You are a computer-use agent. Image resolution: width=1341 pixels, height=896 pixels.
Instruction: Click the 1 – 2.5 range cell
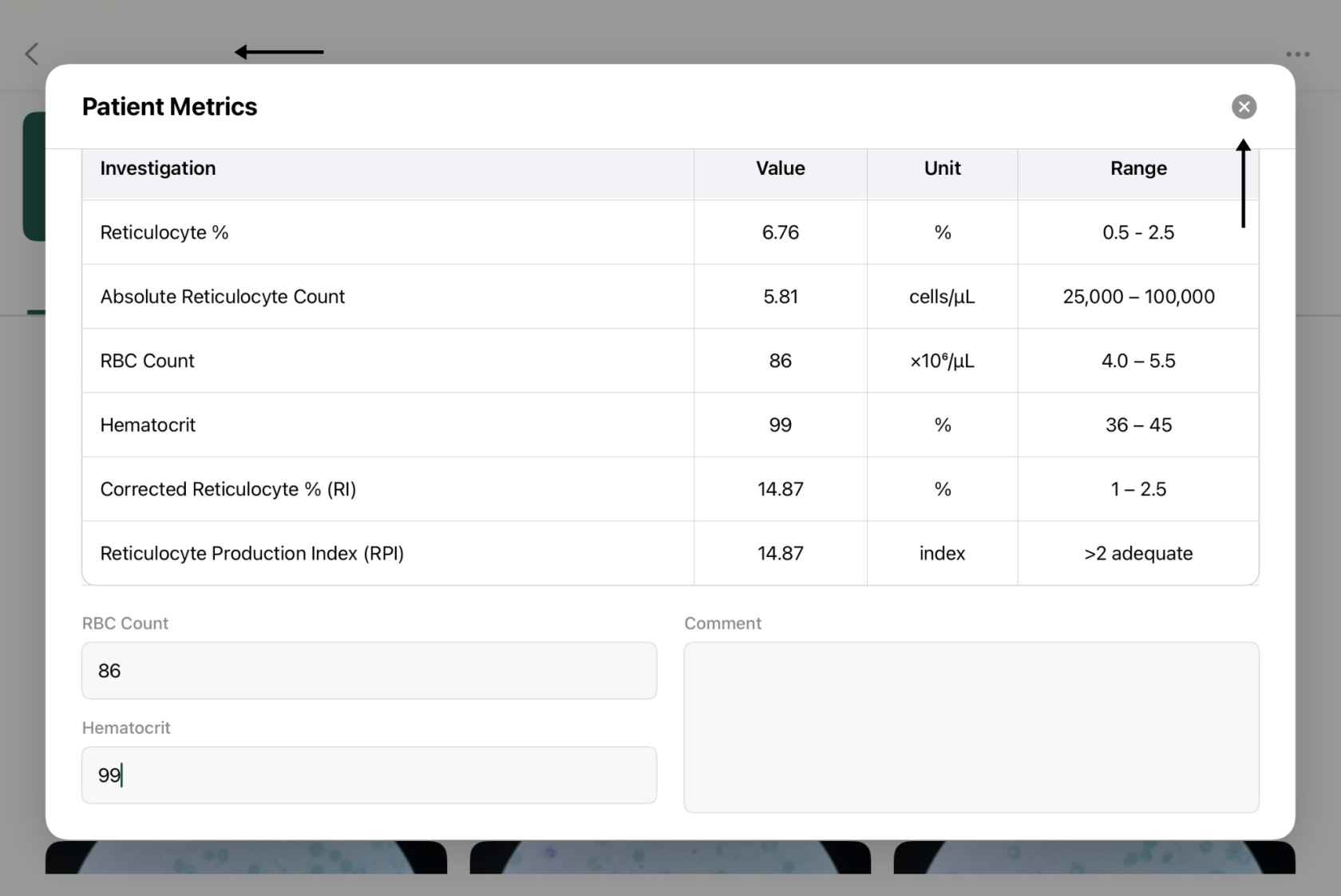pyautogui.click(x=1138, y=489)
